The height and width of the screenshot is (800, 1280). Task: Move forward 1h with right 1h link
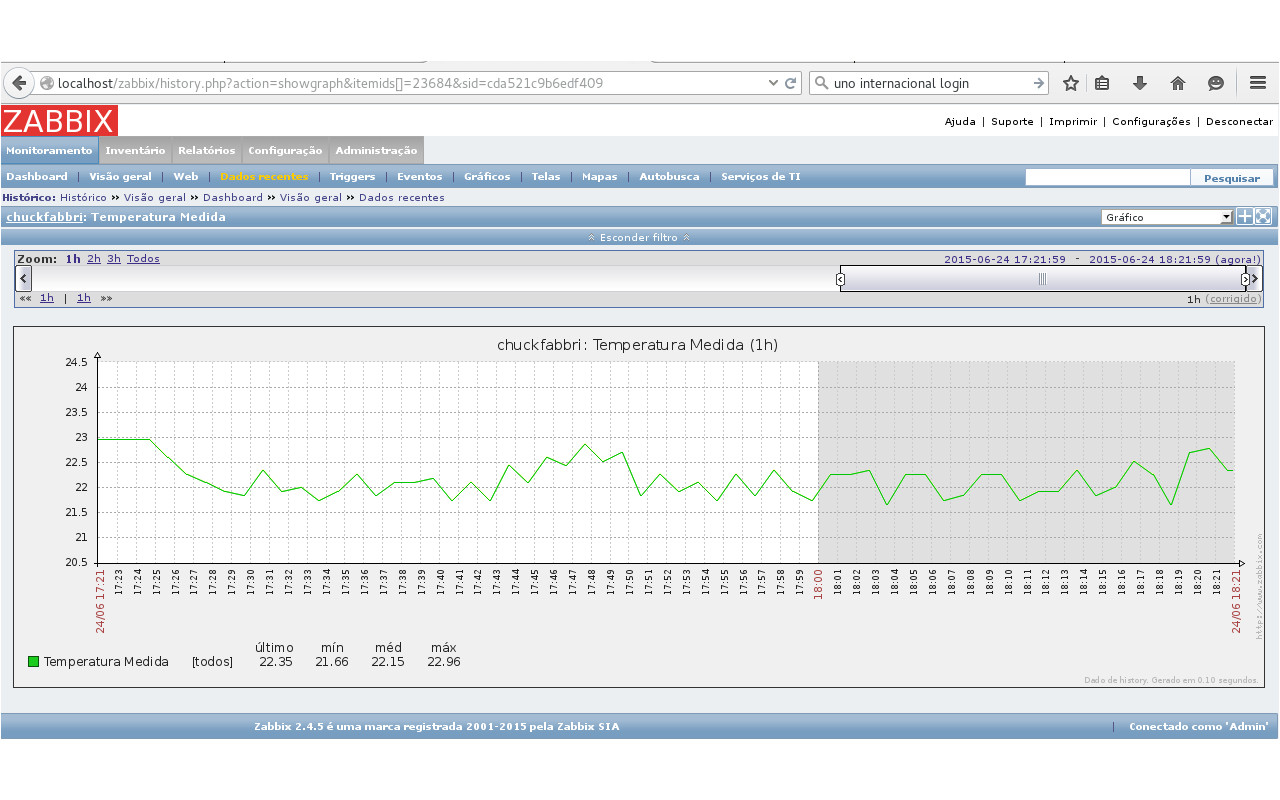[x=84, y=298]
